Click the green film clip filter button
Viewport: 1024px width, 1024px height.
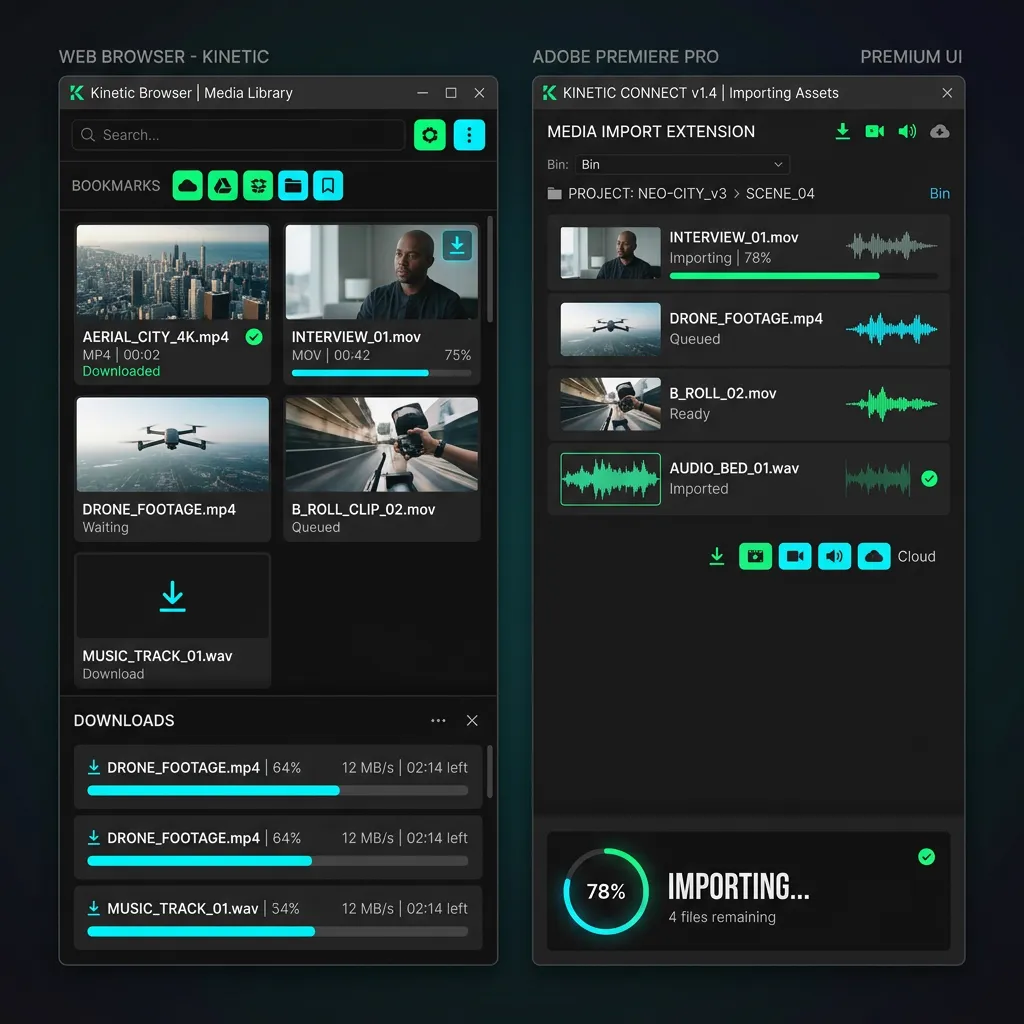[756, 556]
